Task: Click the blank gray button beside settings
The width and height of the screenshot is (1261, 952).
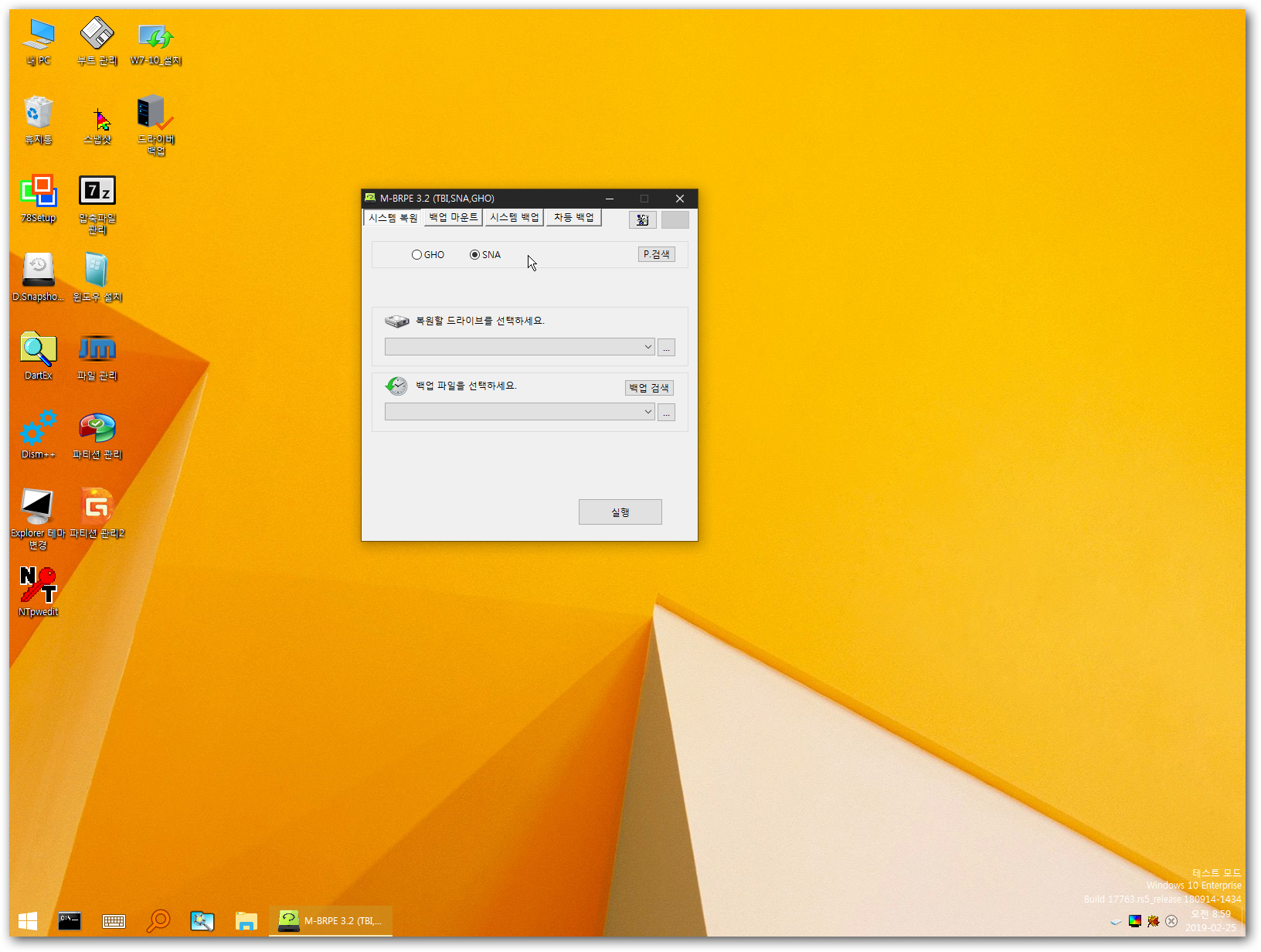Action: pos(675,219)
